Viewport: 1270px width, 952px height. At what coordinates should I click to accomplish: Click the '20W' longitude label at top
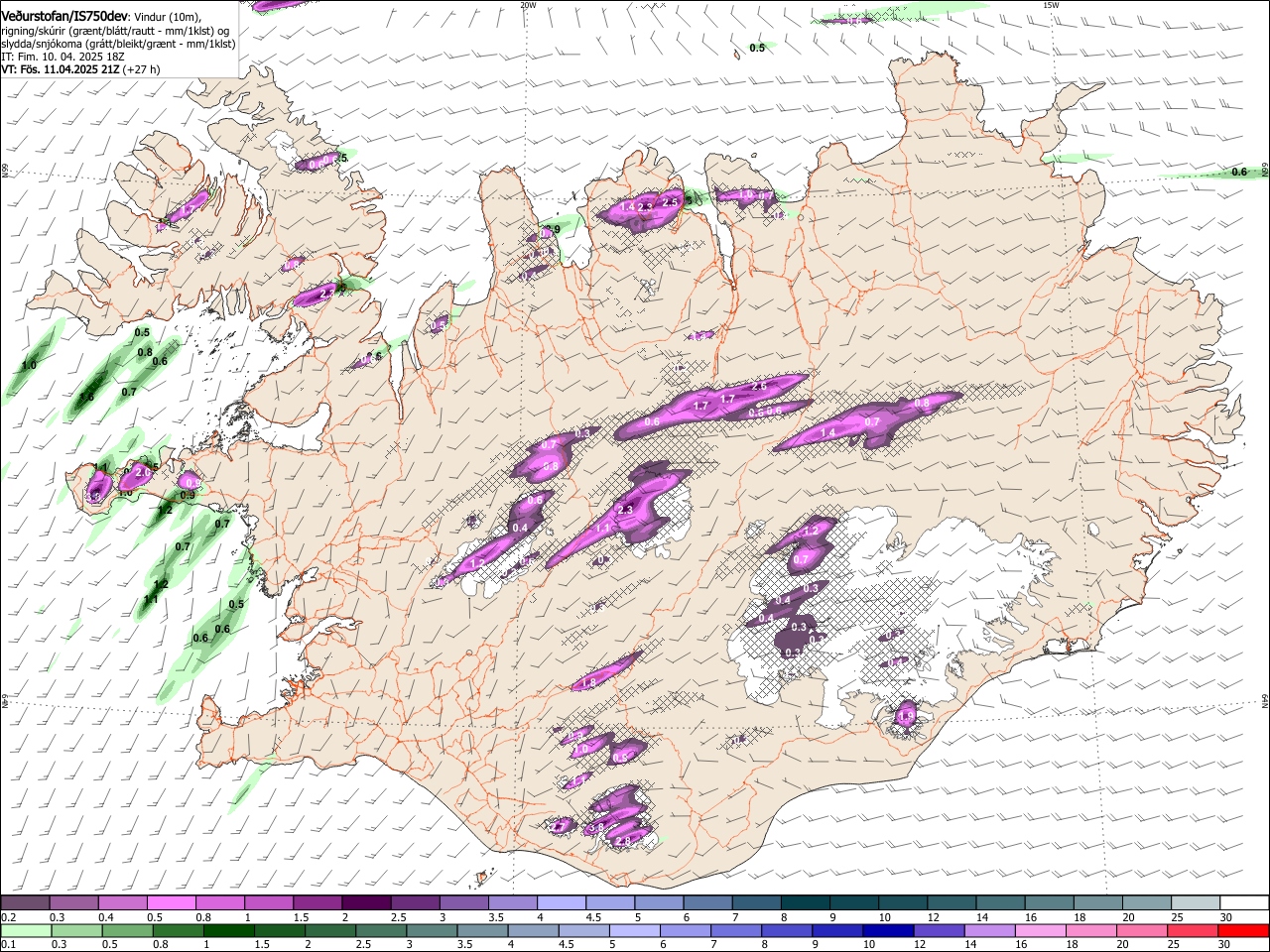tap(528, 5)
